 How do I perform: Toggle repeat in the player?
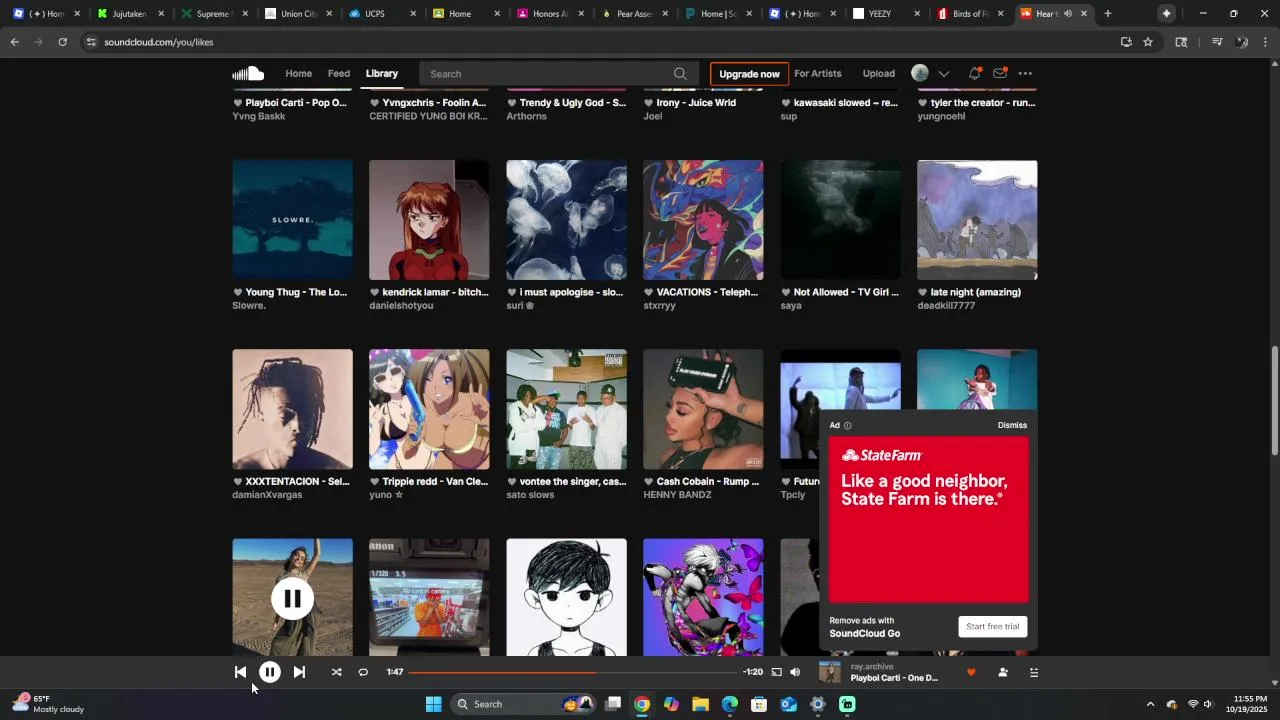tap(363, 672)
